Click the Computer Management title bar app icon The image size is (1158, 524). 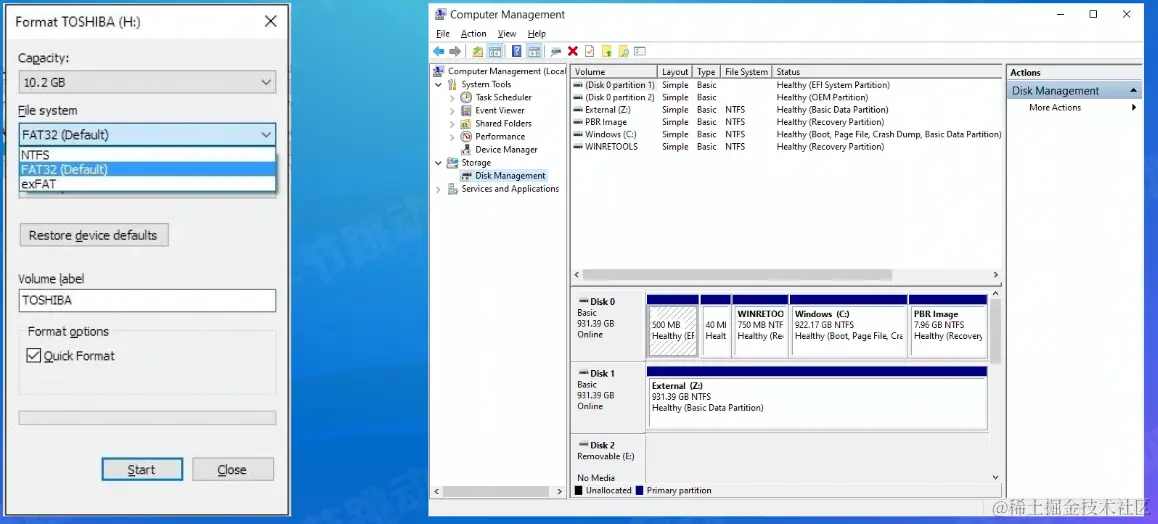(x=440, y=14)
